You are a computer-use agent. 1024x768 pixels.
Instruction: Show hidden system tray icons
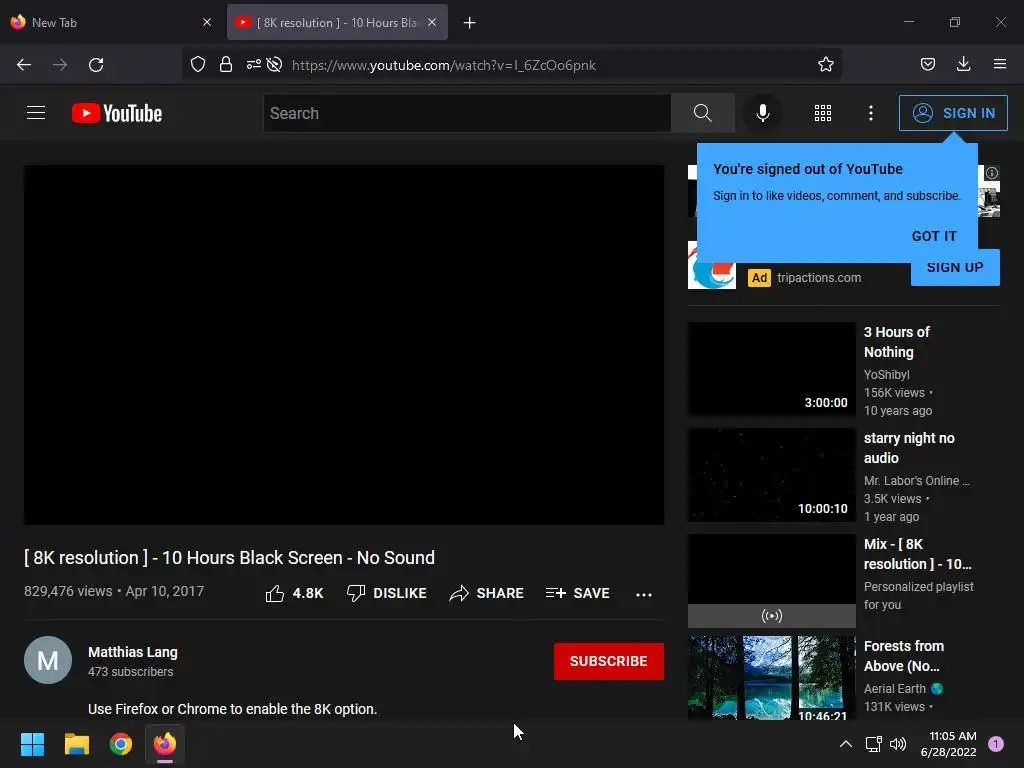tap(846, 744)
